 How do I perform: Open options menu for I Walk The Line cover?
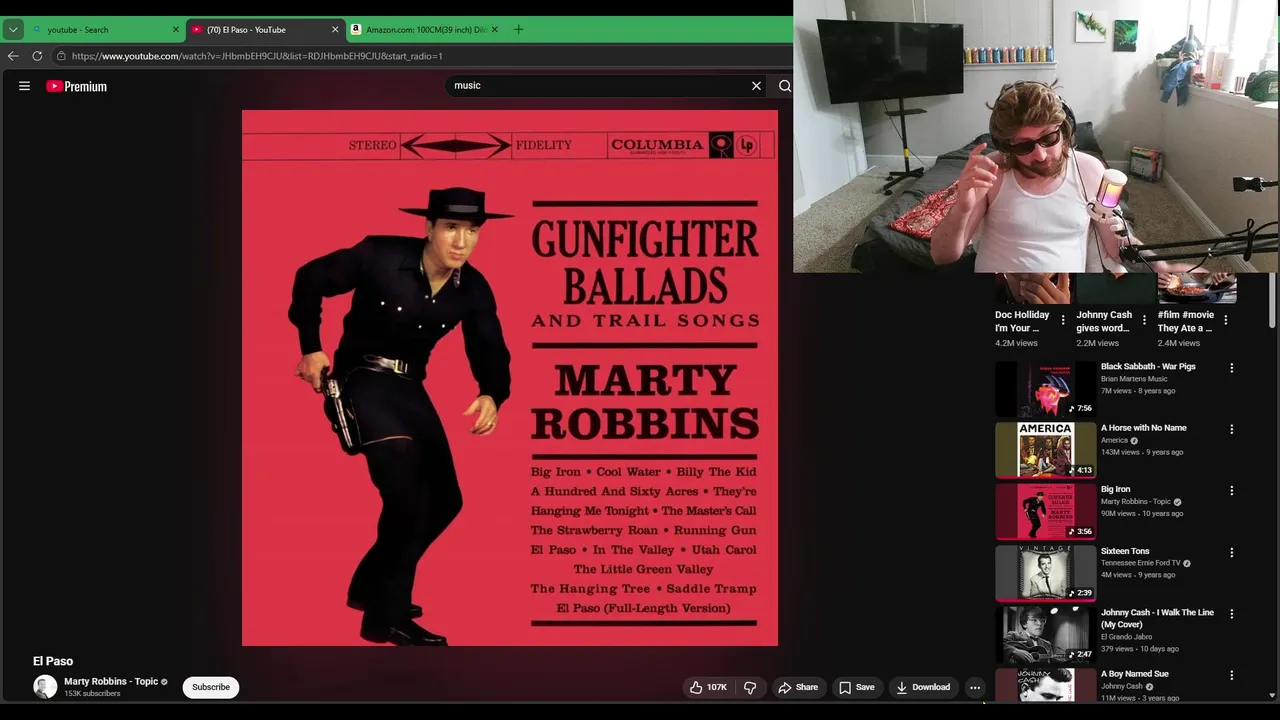(x=1231, y=614)
